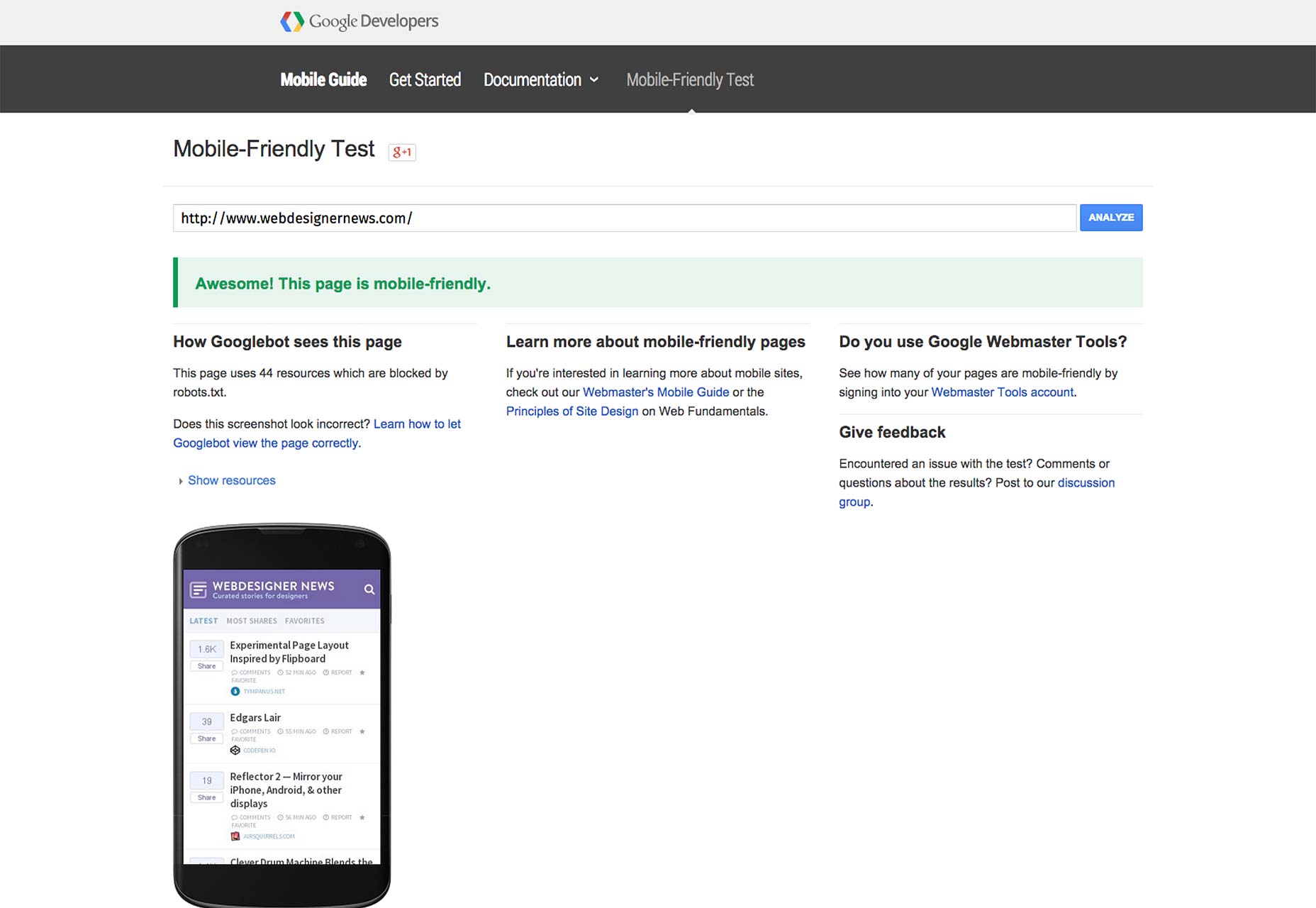The image size is (1316, 908).
Task: Click How Googlebot sees this page heading
Action: coord(287,342)
